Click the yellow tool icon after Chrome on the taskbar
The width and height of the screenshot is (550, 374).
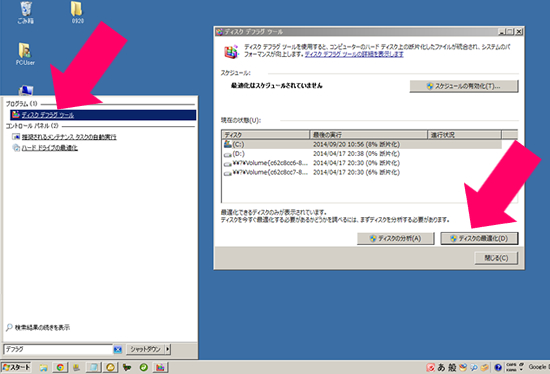(x=76, y=367)
